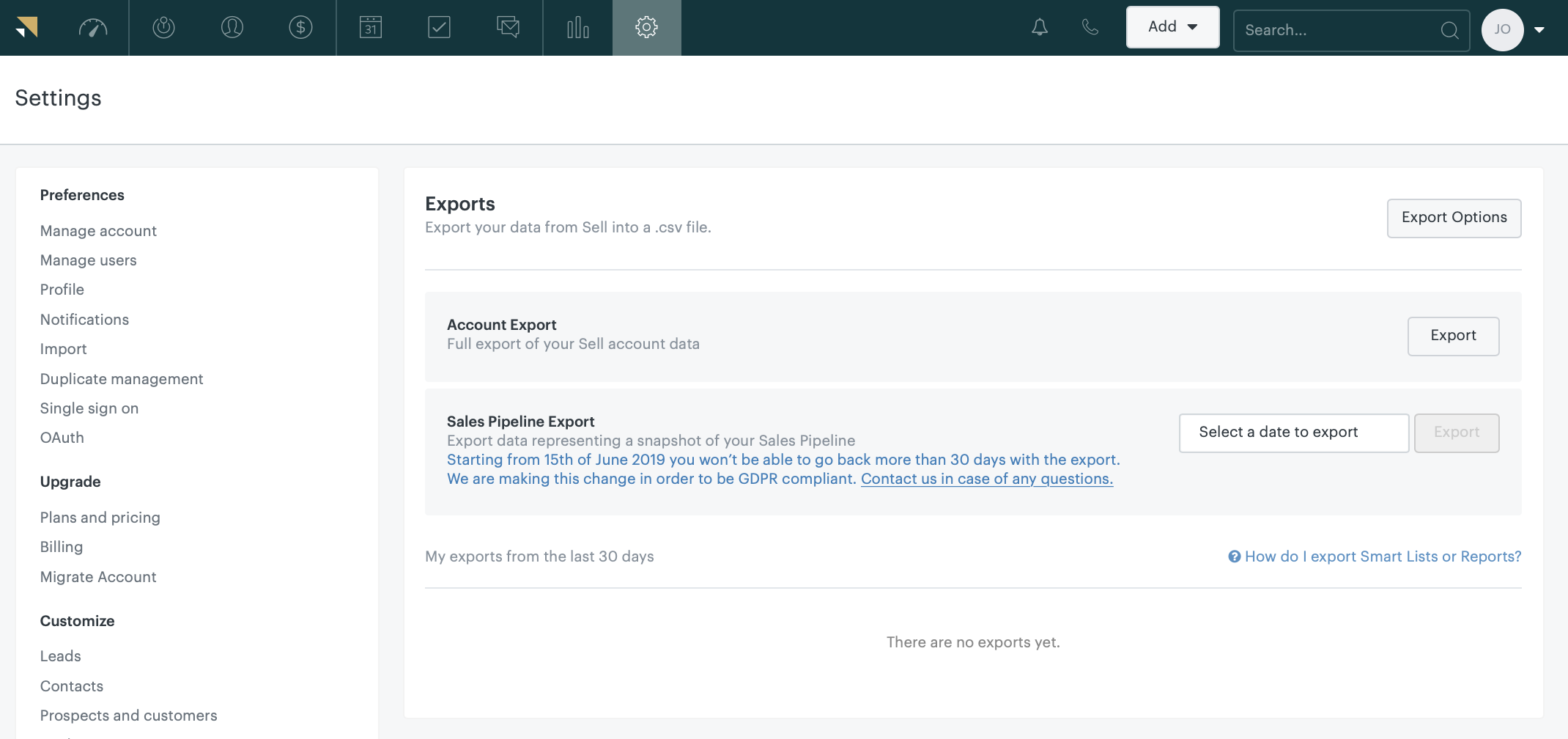
Task: Click Export button for Account Export
Action: 1453,336
